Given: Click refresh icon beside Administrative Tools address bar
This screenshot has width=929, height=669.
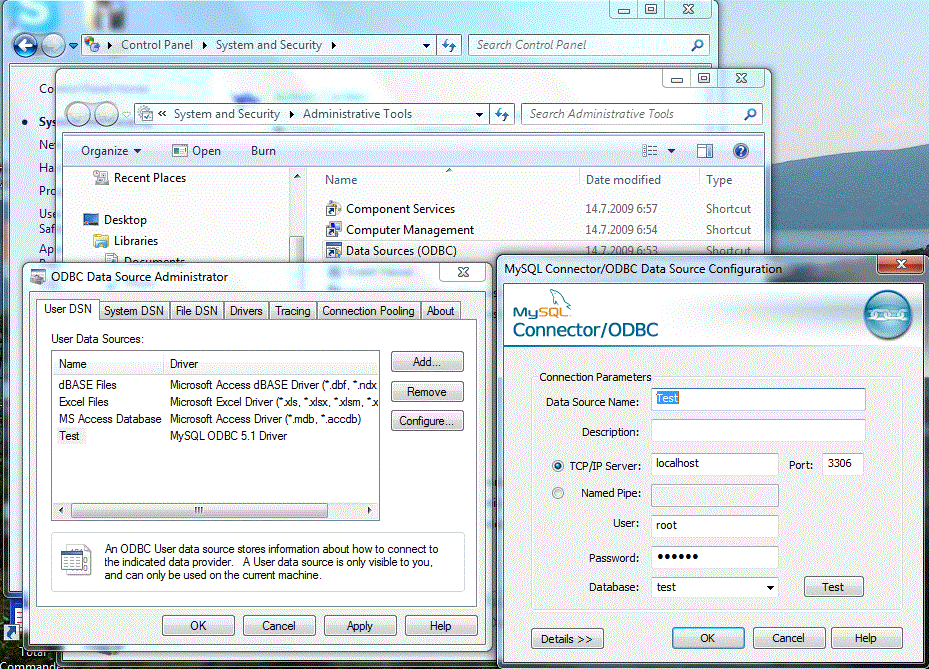Looking at the screenshot, I should (502, 114).
